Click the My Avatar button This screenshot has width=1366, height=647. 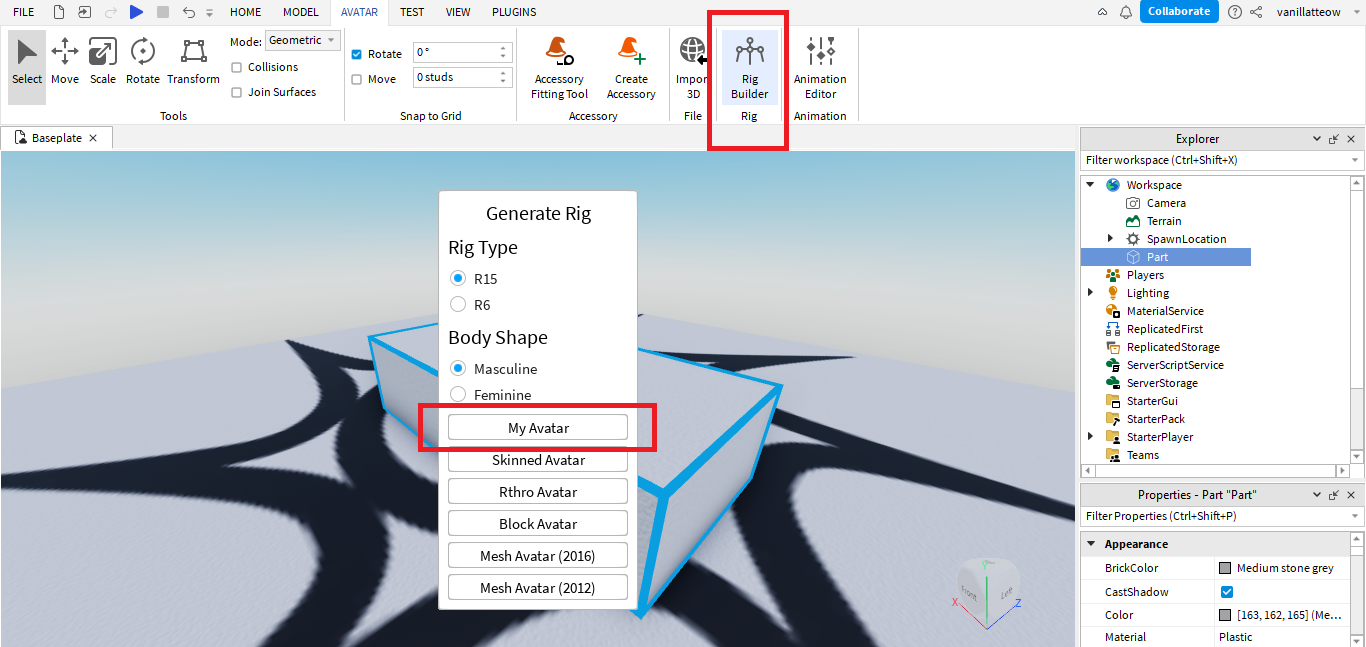(538, 428)
